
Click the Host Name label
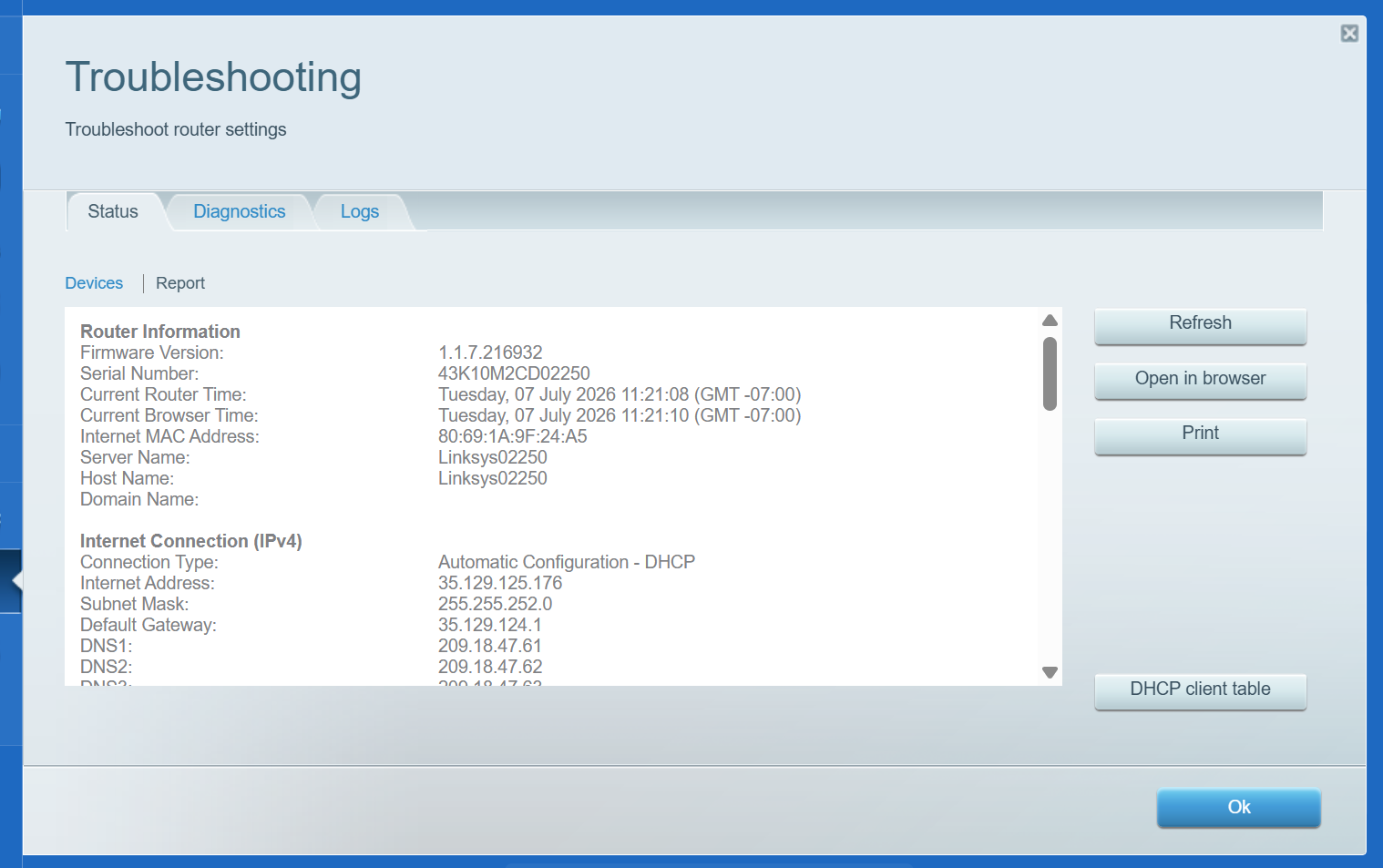(x=127, y=478)
